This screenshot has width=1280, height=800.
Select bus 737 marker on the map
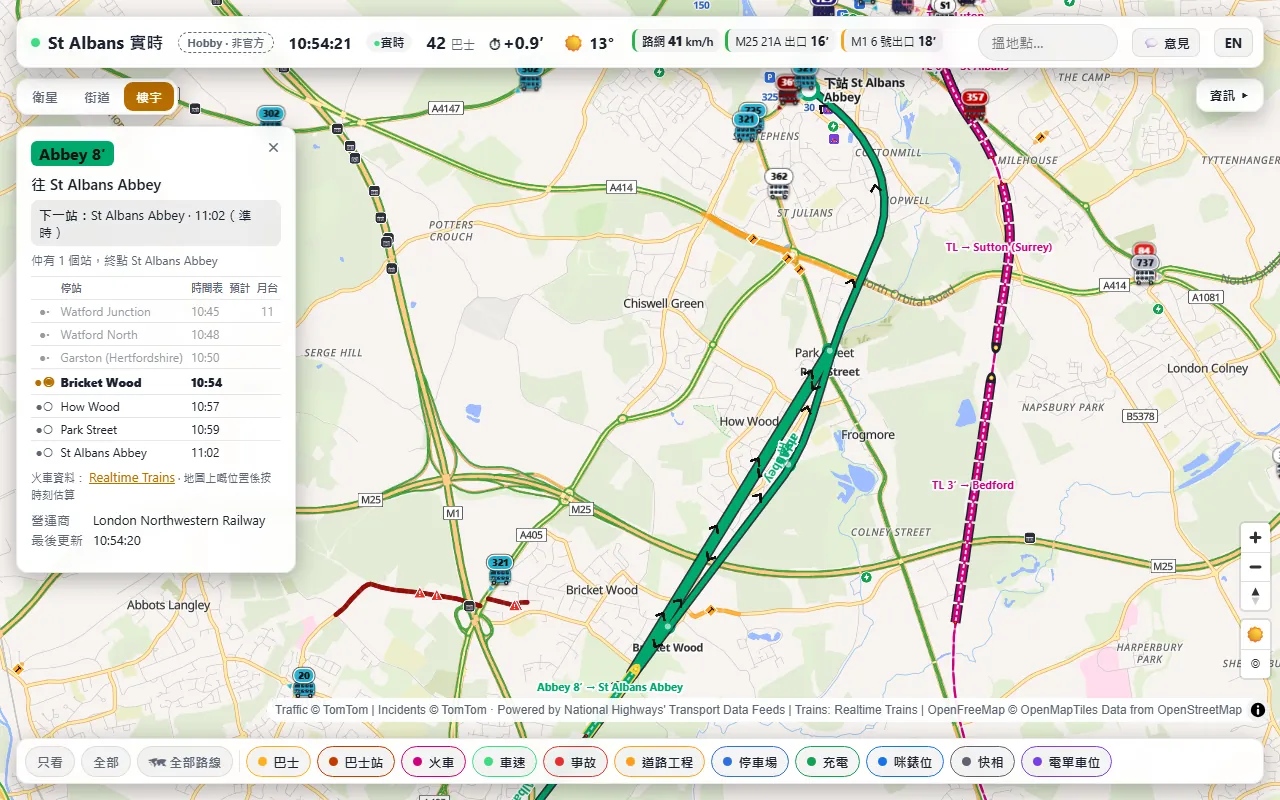[1145, 268]
